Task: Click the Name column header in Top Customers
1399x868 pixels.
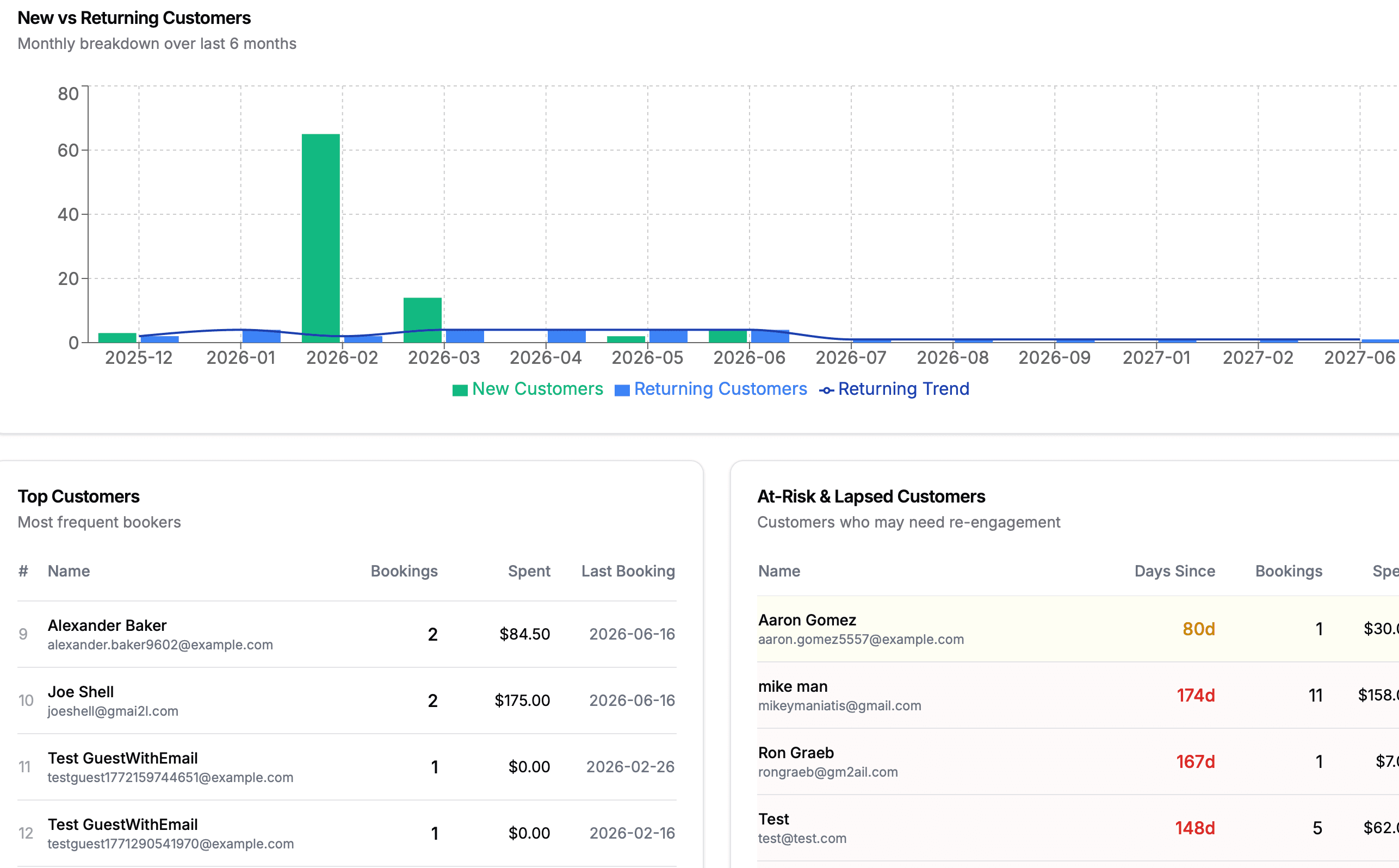Action: [x=69, y=571]
